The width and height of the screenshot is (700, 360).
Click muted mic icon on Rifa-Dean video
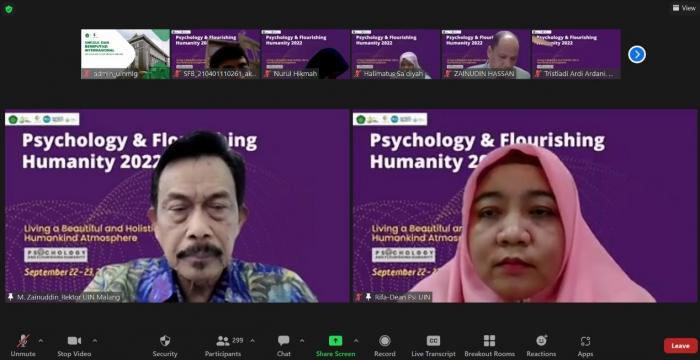click(x=358, y=297)
